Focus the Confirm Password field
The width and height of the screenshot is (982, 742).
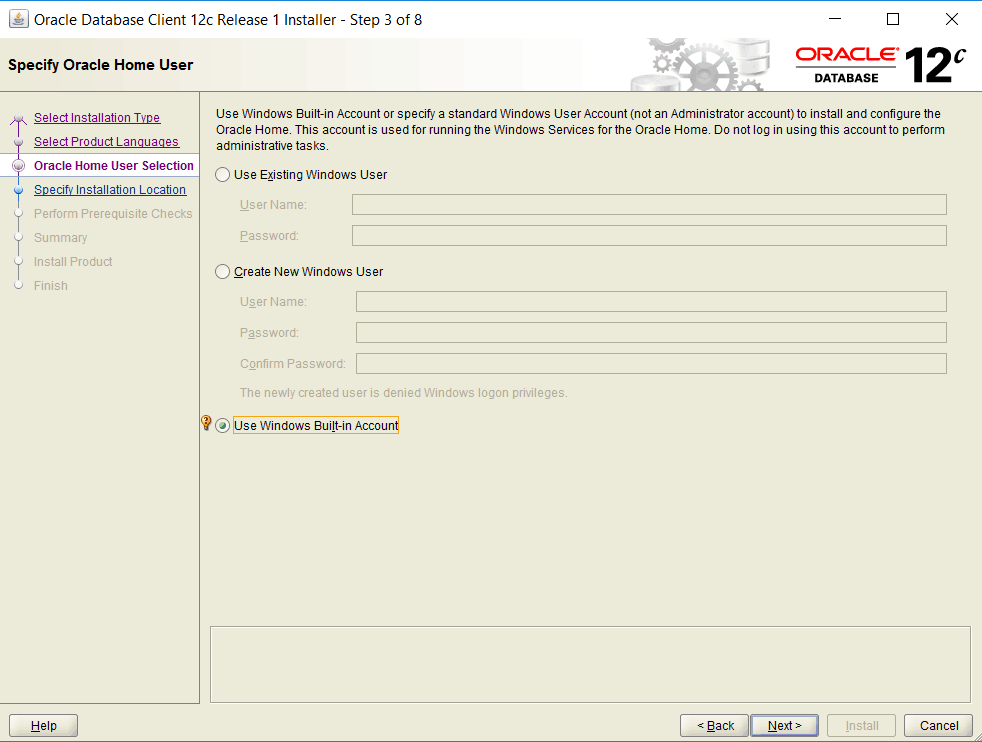point(651,364)
